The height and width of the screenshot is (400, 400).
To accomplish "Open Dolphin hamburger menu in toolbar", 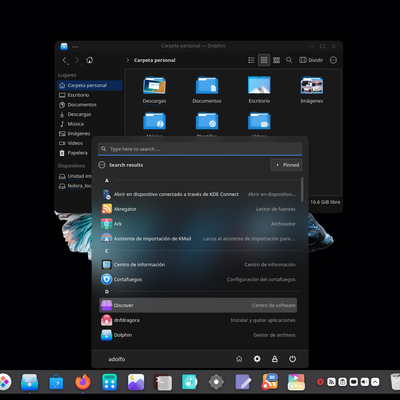I will click(x=333, y=60).
